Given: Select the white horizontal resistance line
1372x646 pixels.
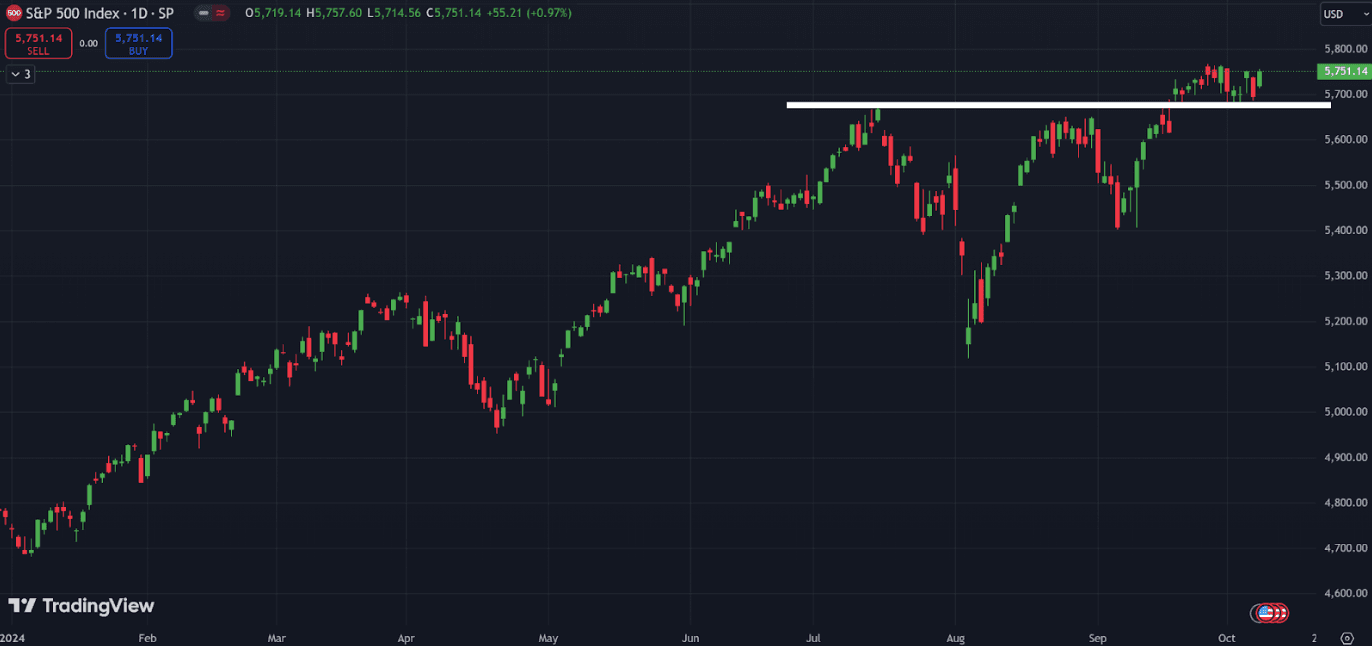Looking at the screenshot, I should click(x=1000, y=104).
